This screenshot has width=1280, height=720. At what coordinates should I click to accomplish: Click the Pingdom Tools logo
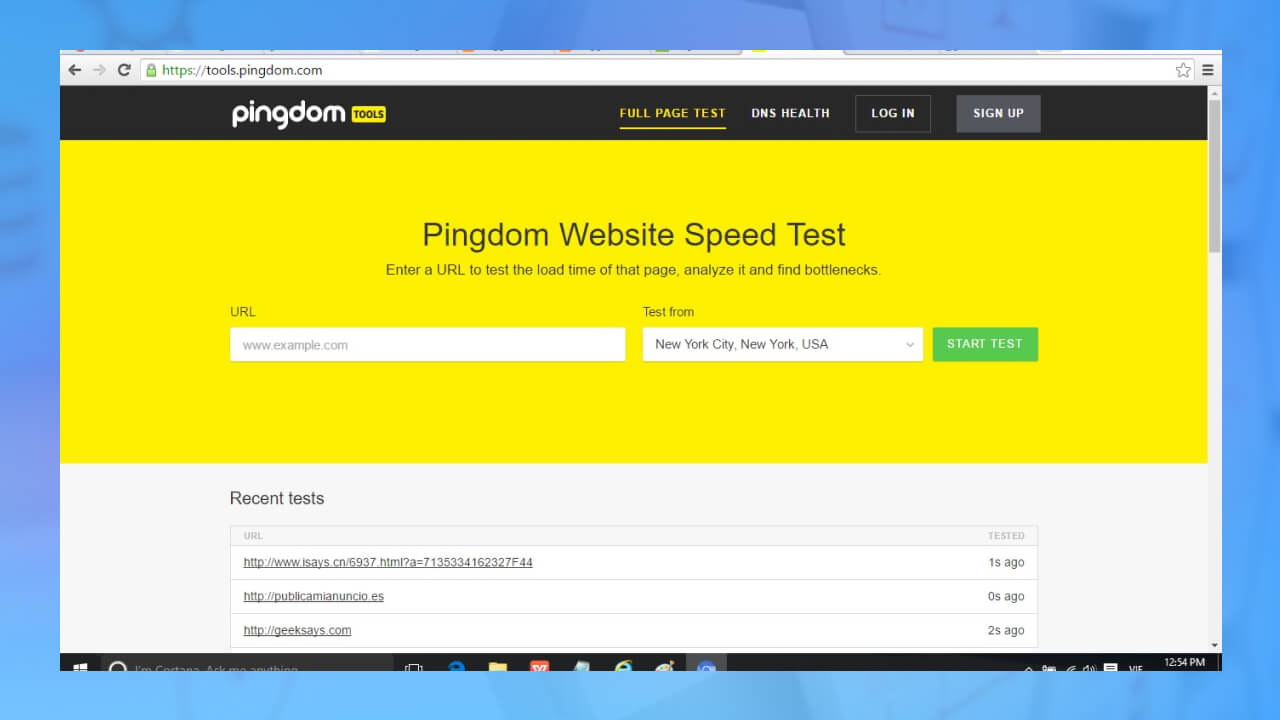tap(308, 114)
